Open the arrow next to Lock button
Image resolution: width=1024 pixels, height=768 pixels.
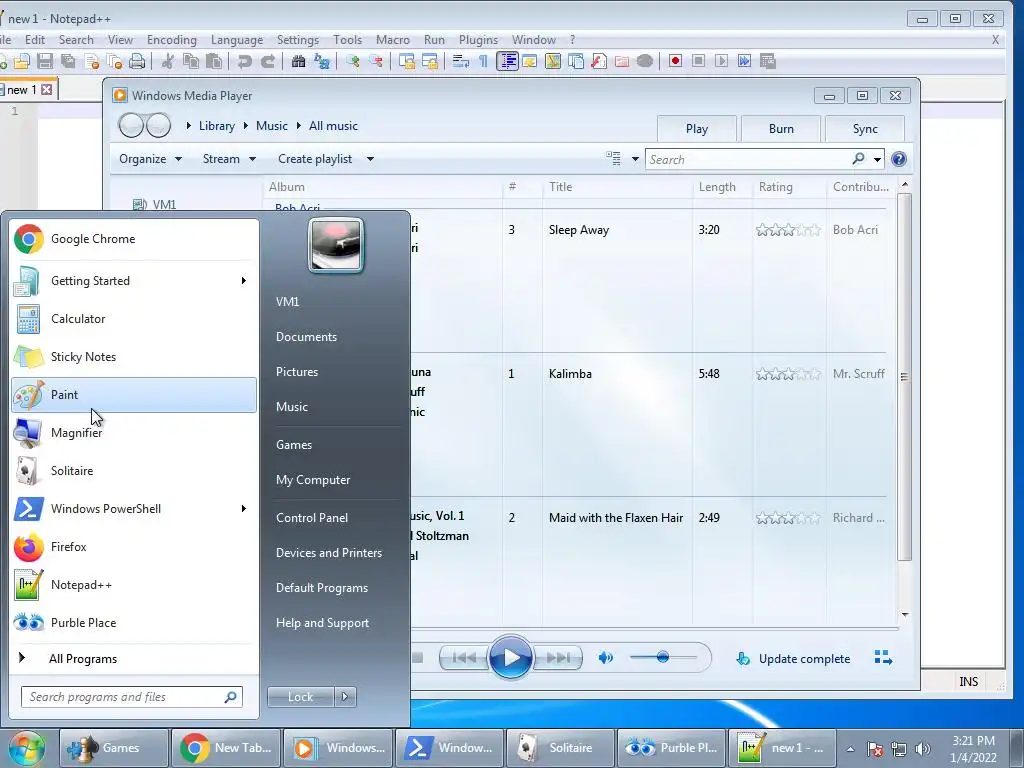coord(345,697)
